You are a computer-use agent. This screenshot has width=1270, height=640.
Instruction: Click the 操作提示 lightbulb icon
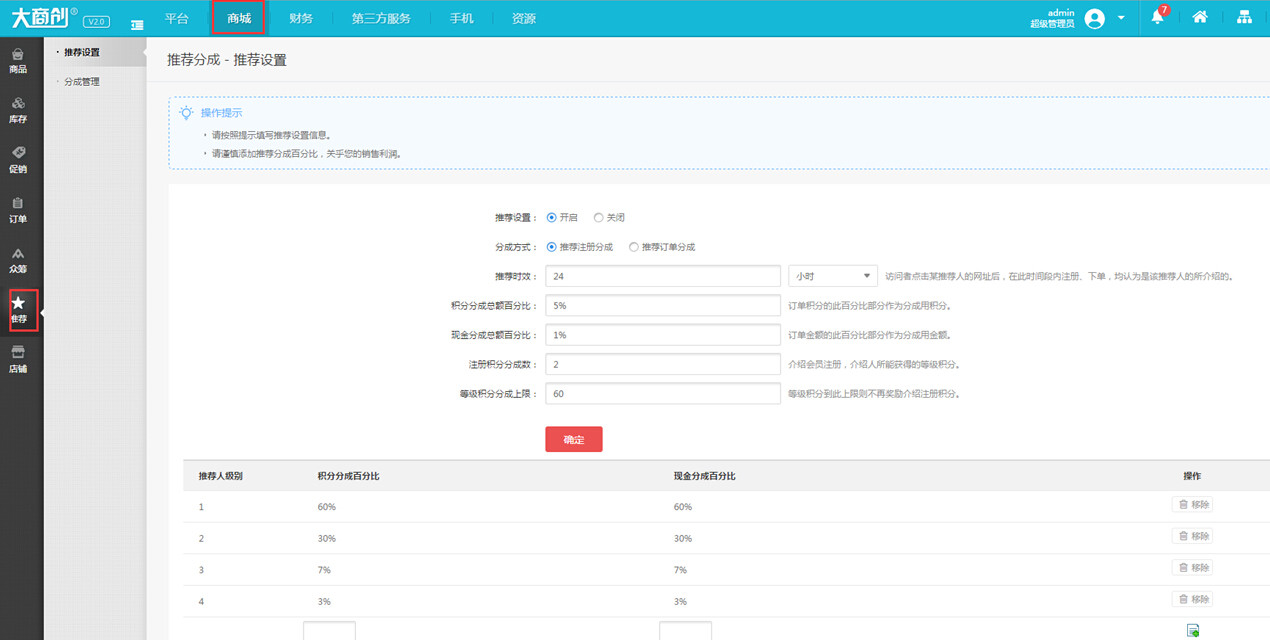pos(186,112)
